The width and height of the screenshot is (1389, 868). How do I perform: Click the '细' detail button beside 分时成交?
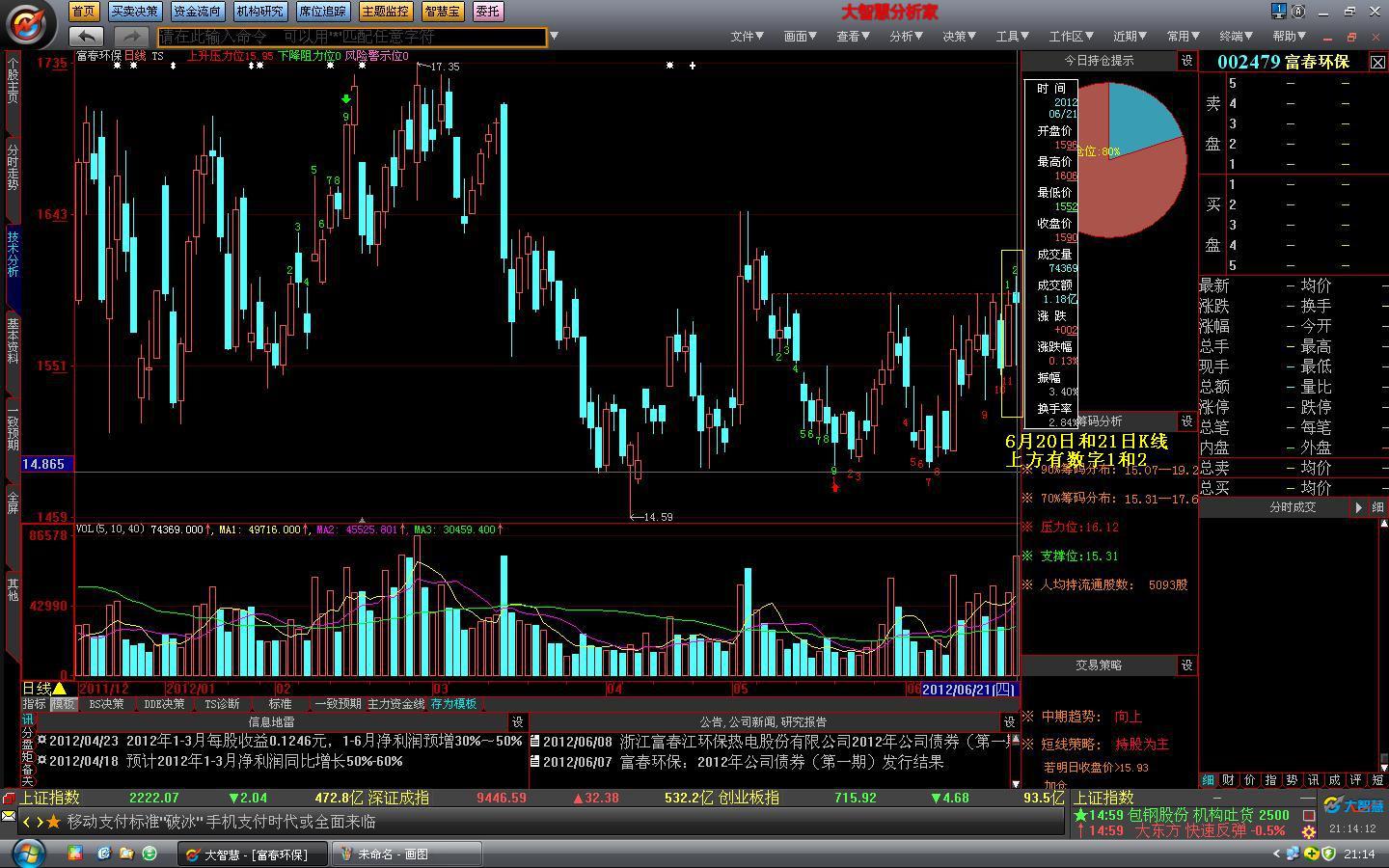[1377, 507]
